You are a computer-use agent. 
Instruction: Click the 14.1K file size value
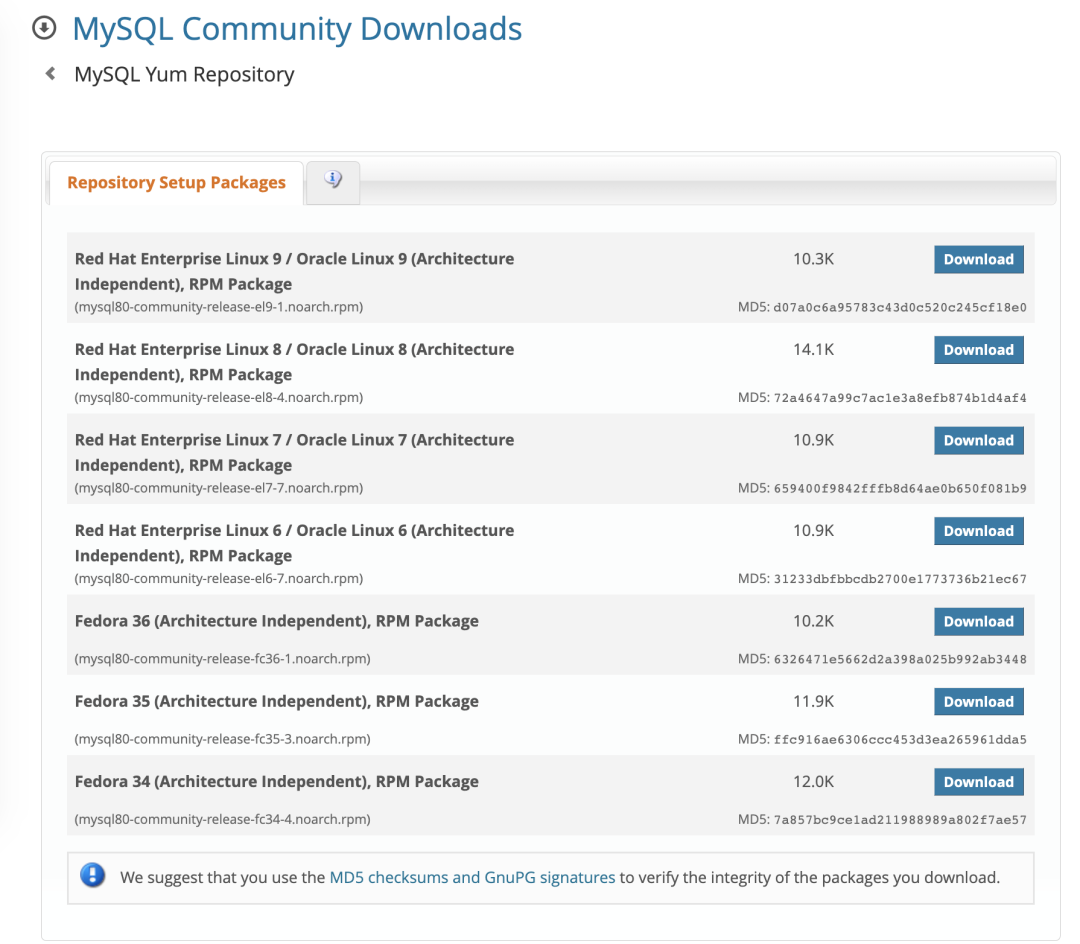click(x=813, y=350)
